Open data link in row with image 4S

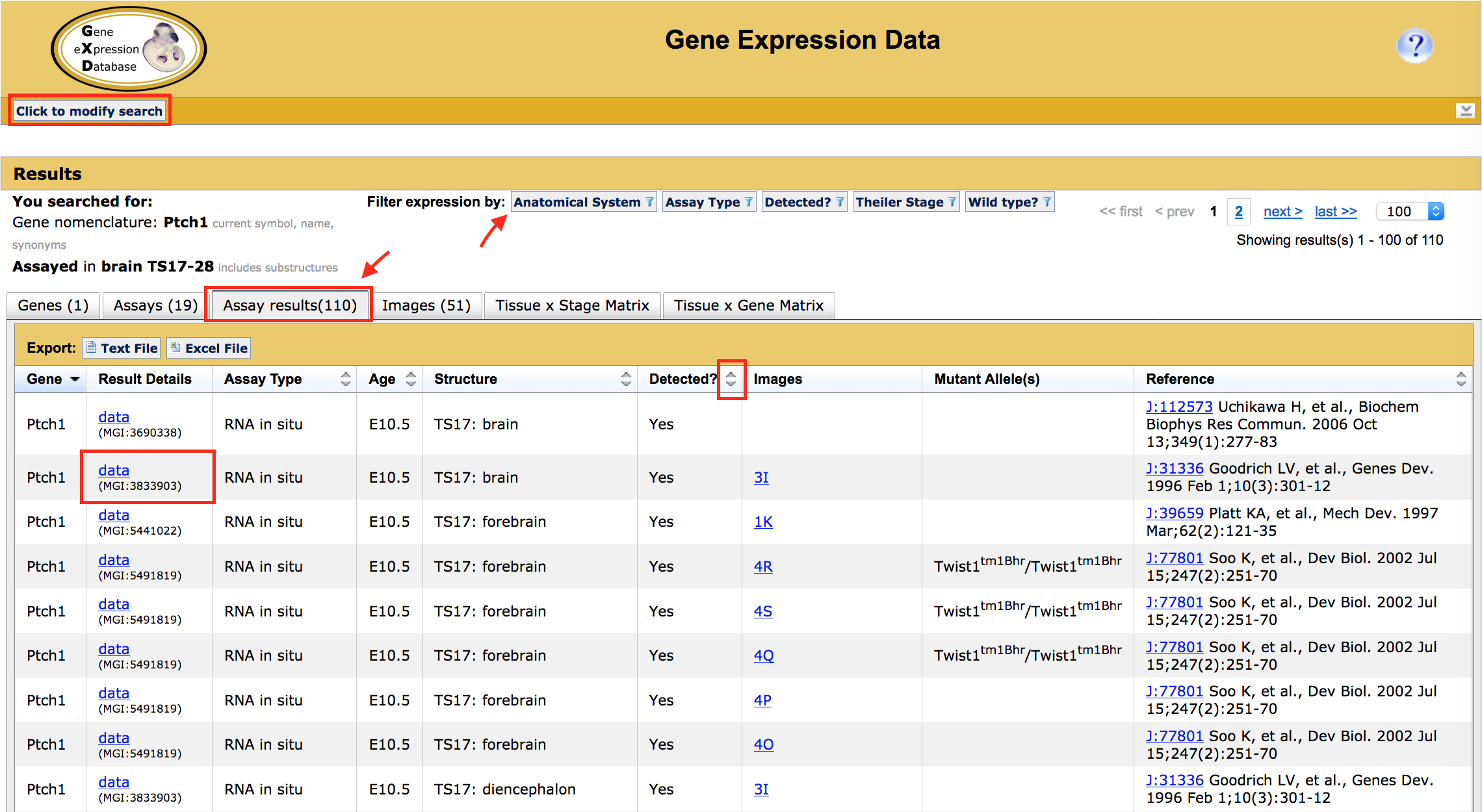point(114,604)
